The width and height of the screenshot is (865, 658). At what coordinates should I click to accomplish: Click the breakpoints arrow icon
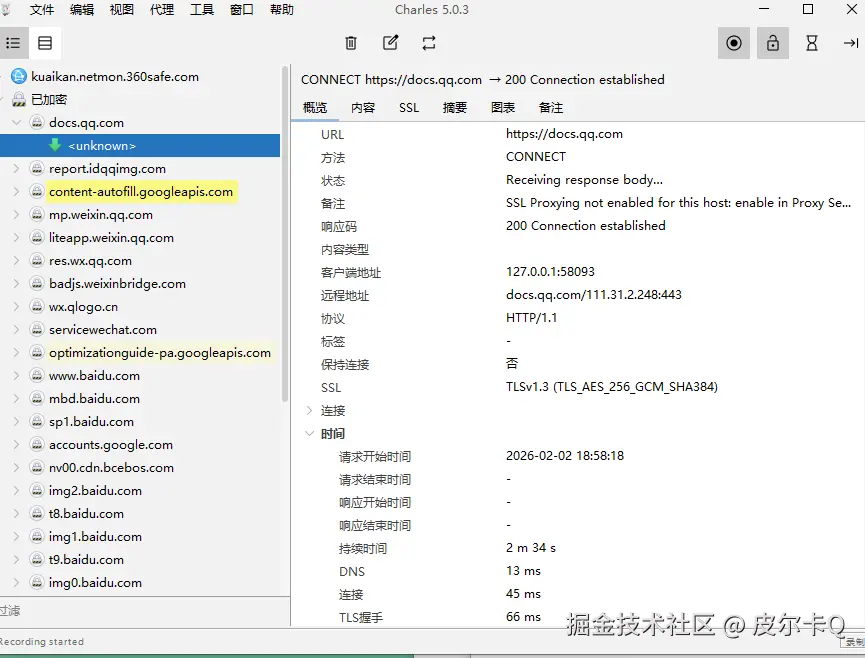851,43
